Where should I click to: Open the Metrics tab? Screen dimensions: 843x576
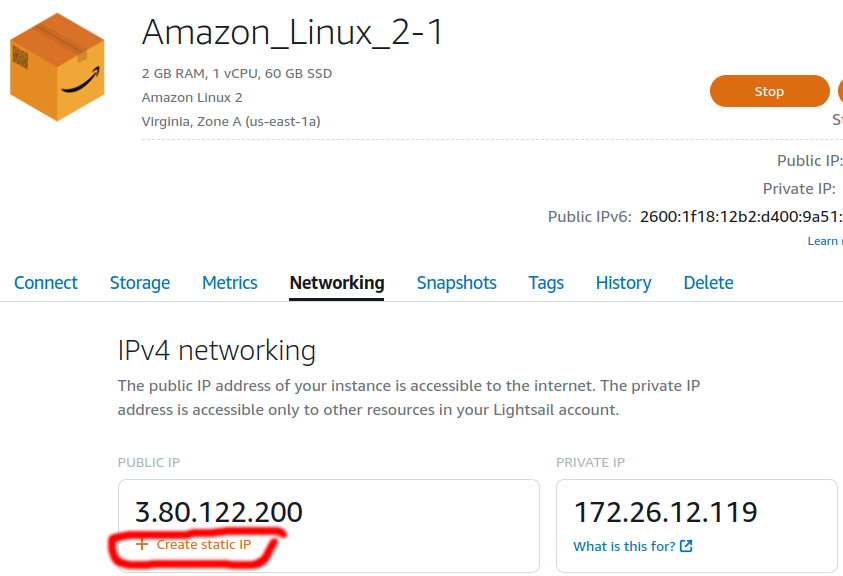[230, 282]
